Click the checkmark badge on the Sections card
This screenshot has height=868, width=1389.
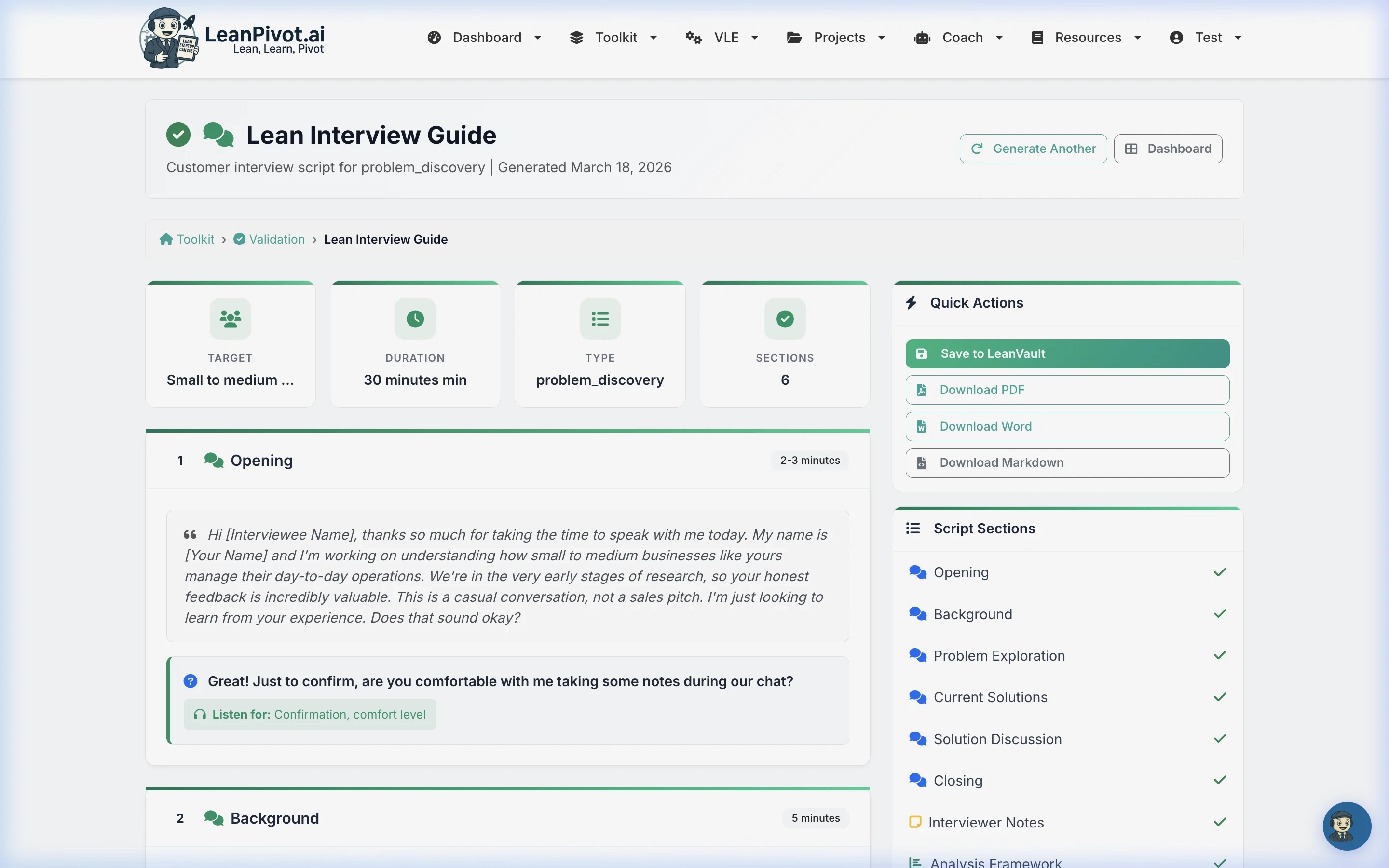(784, 319)
